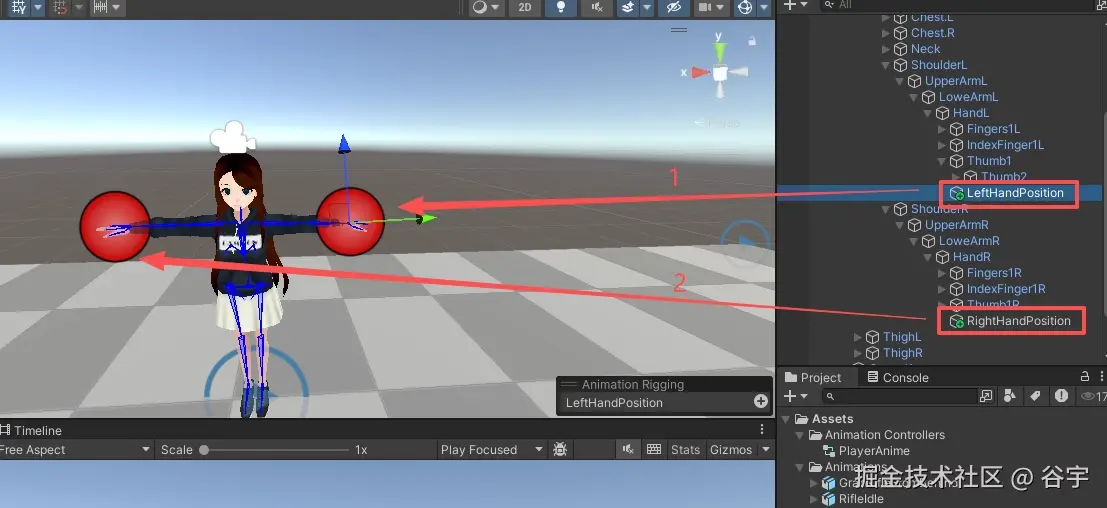Select the left hand red sphere effector
1107x508 pixels.
(350, 221)
